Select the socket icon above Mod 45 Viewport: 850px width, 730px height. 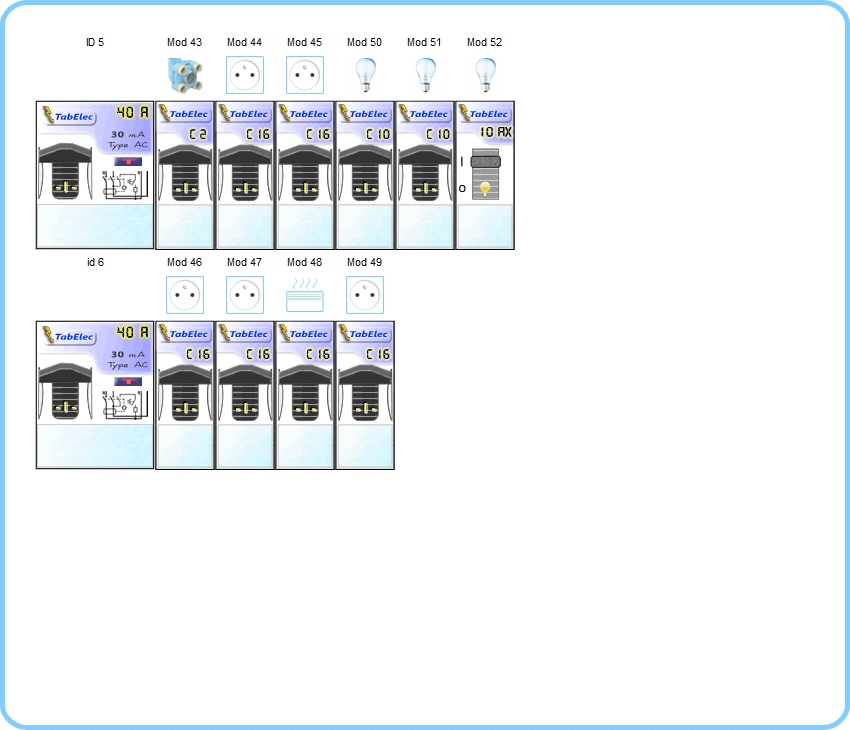point(305,75)
